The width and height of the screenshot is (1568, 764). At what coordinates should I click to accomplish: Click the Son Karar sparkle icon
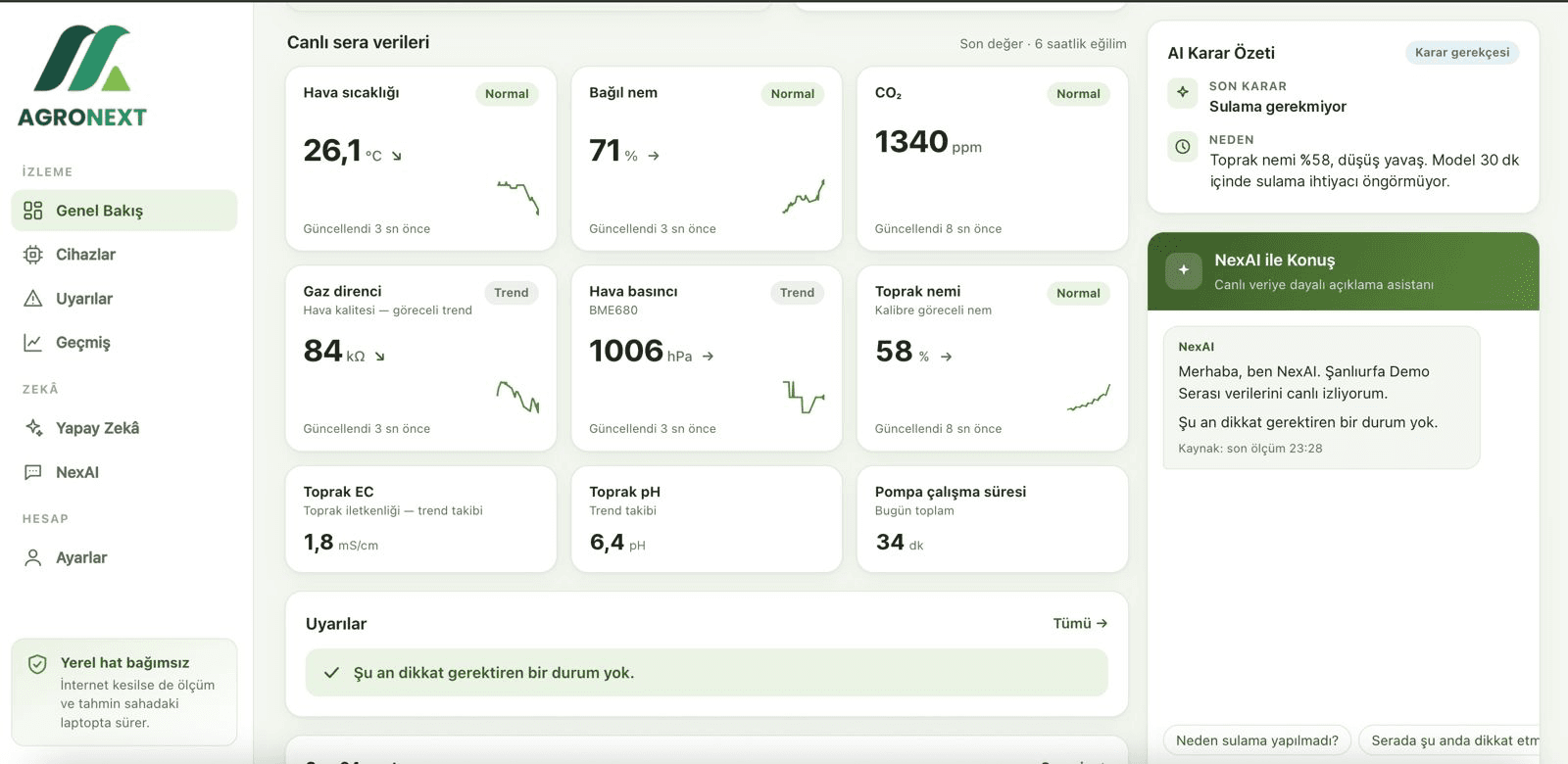(1183, 92)
